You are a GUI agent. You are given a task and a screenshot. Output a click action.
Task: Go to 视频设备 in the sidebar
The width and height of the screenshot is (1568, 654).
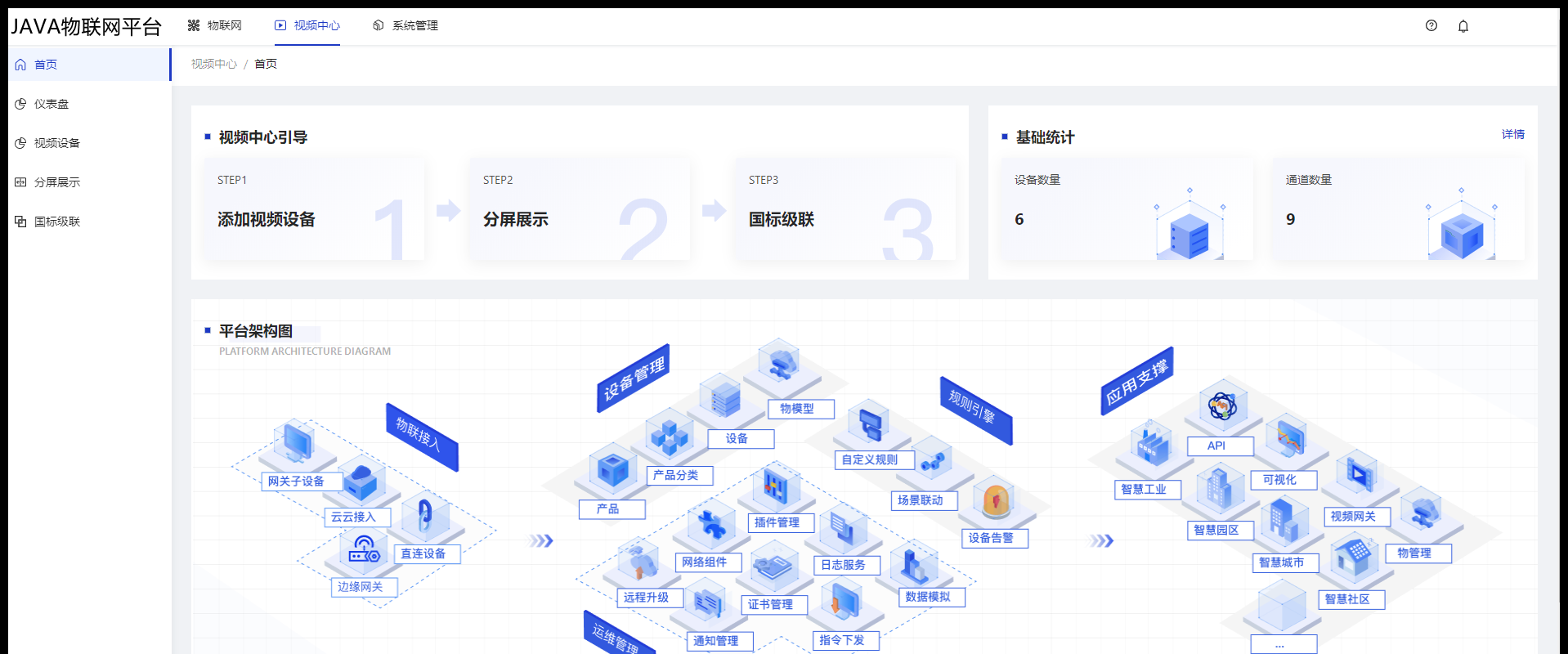pyautogui.click(x=89, y=143)
